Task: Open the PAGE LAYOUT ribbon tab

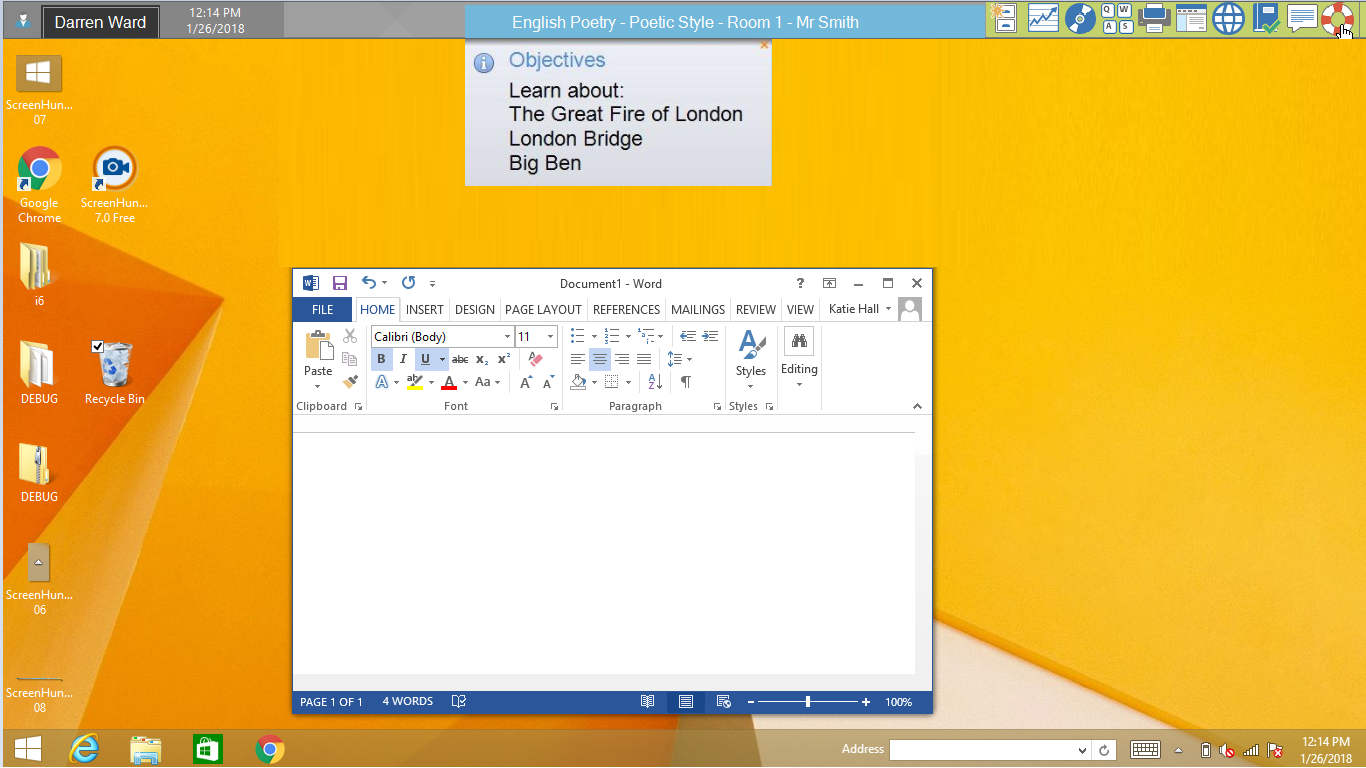Action: click(543, 309)
